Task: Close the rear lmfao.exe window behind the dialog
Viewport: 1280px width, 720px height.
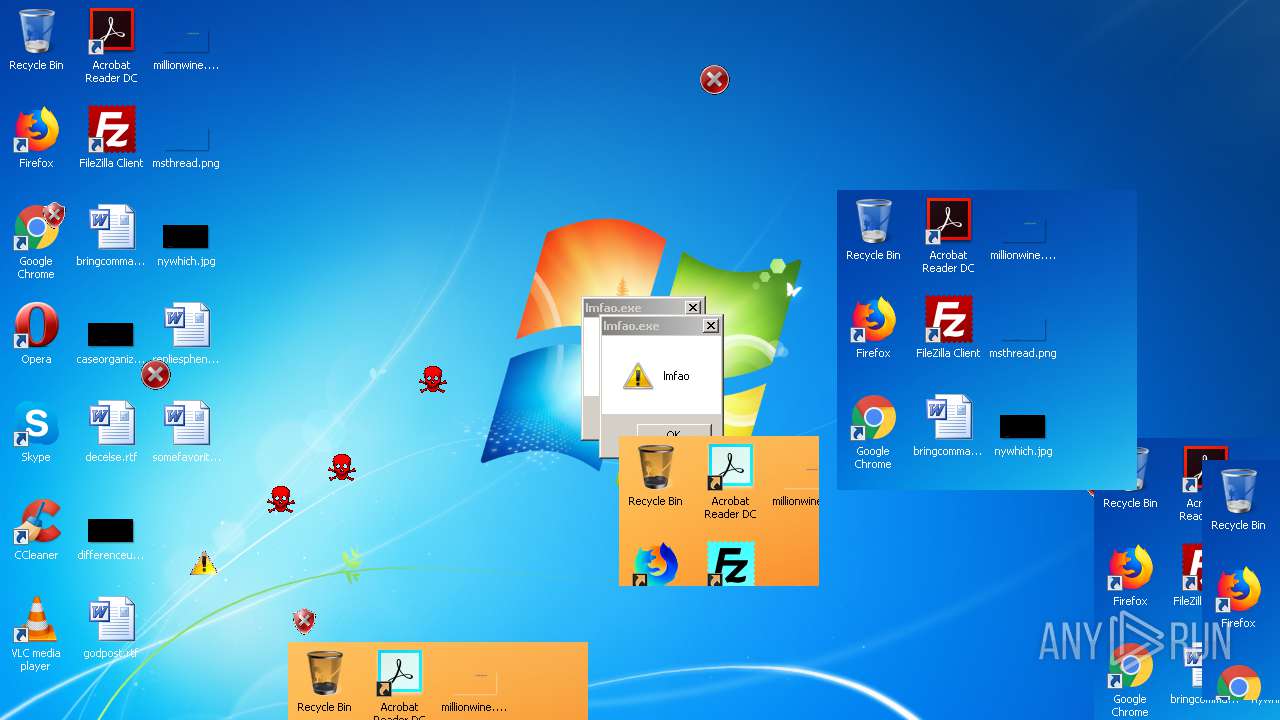Action: 692,307
